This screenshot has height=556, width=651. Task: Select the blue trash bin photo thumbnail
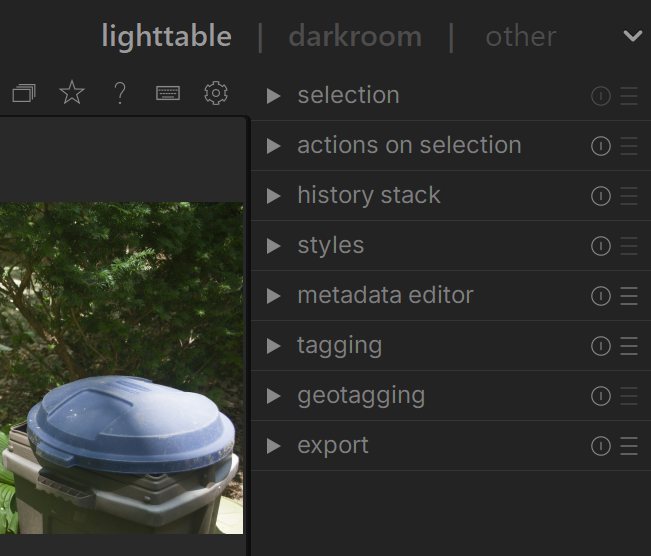click(122, 368)
